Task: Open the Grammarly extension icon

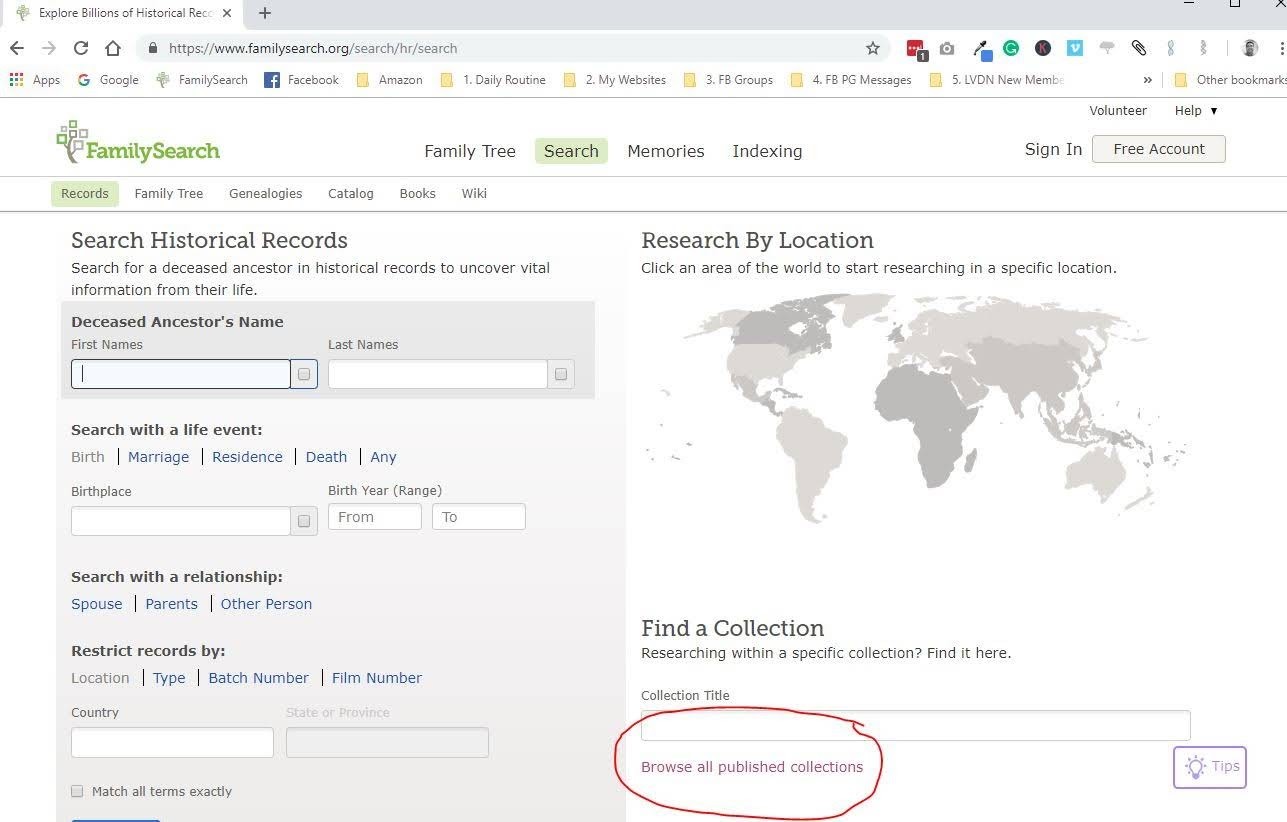Action: (x=1011, y=48)
